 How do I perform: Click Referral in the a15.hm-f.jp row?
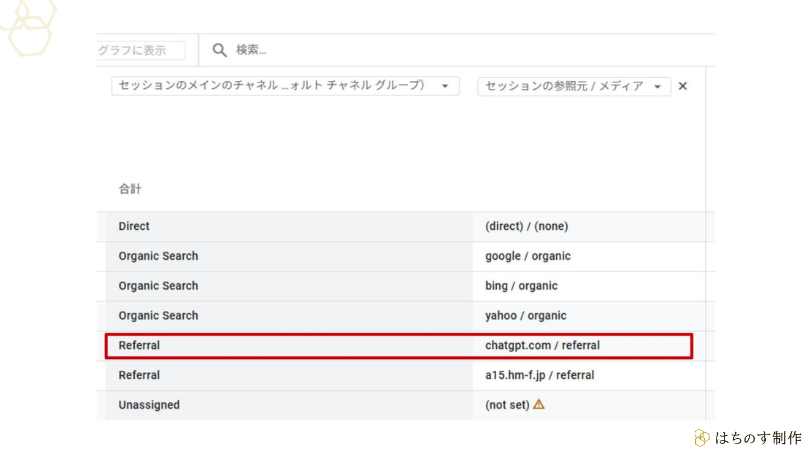pos(139,375)
